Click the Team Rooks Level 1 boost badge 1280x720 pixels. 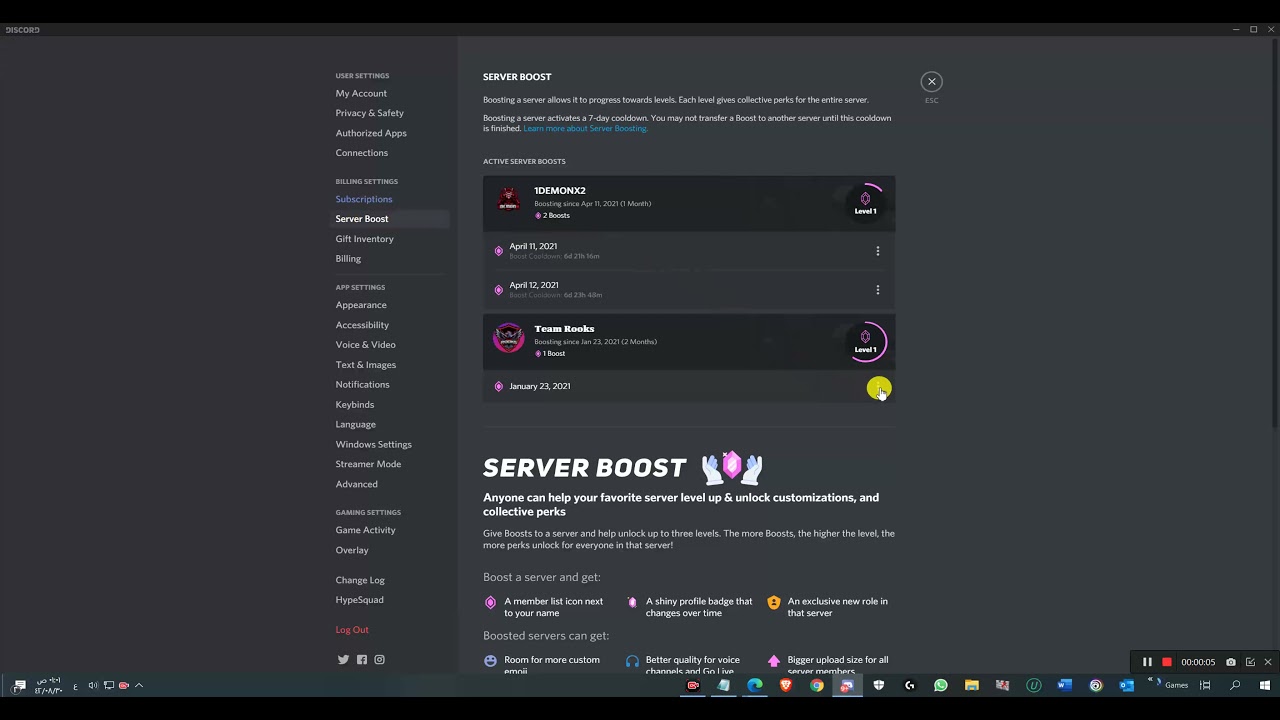[x=866, y=341]
